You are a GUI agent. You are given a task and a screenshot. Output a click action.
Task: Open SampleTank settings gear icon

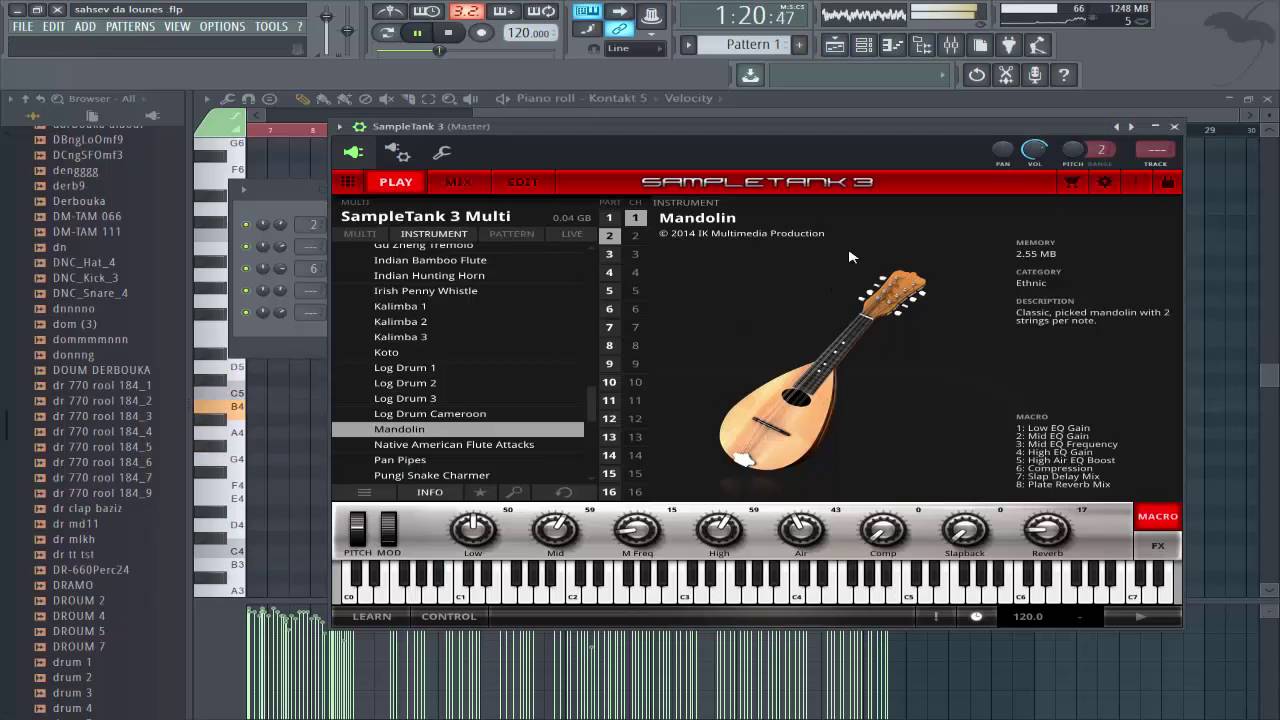coord(1105,182)
